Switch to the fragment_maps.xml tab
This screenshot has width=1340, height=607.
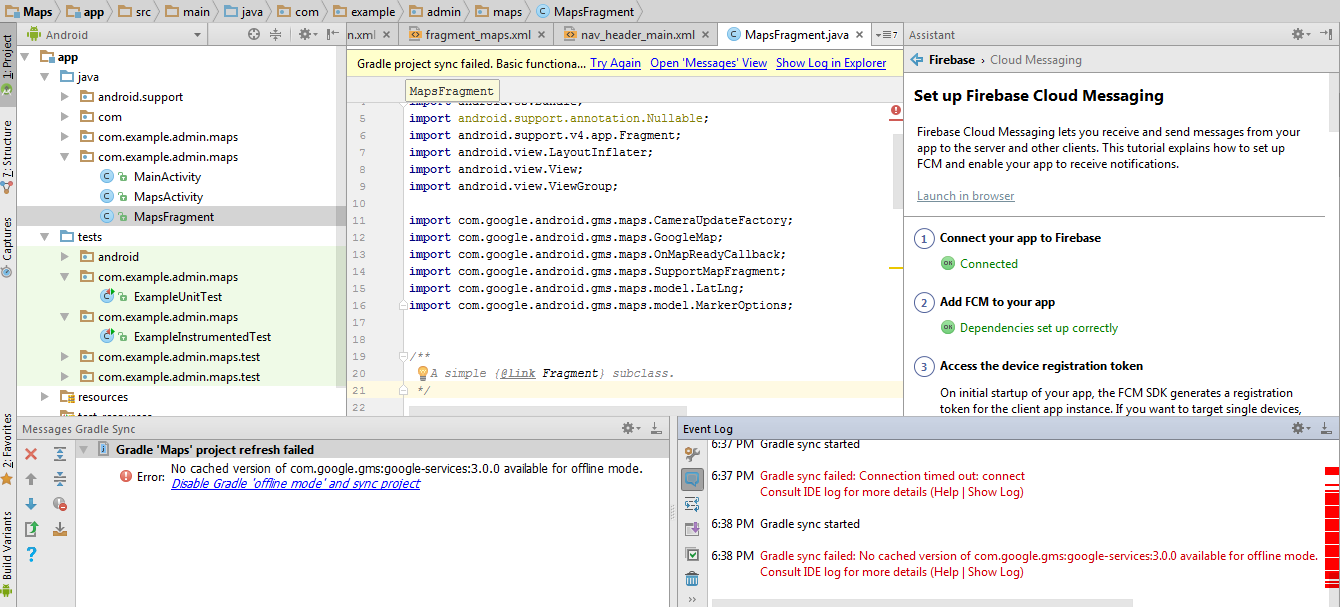tap(477, 35)
